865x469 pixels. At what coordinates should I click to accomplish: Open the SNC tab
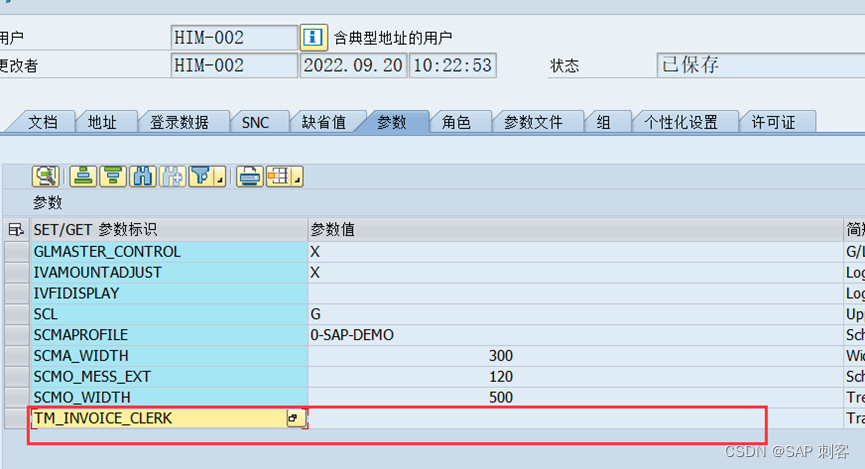[x=255, y=122]
